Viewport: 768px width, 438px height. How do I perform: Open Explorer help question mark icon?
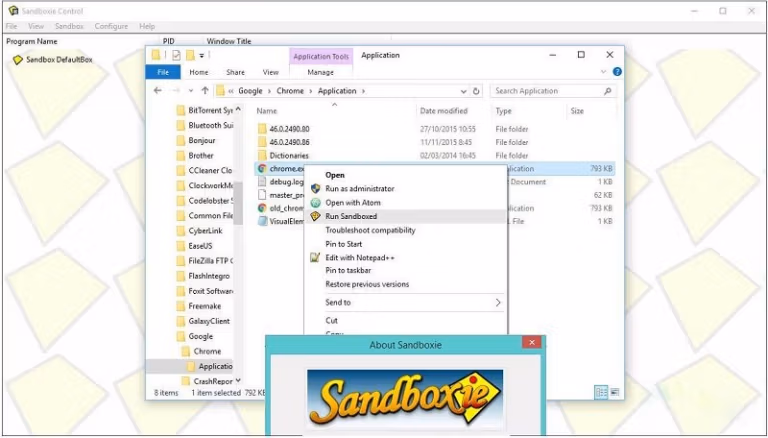(x=617, y=72)
